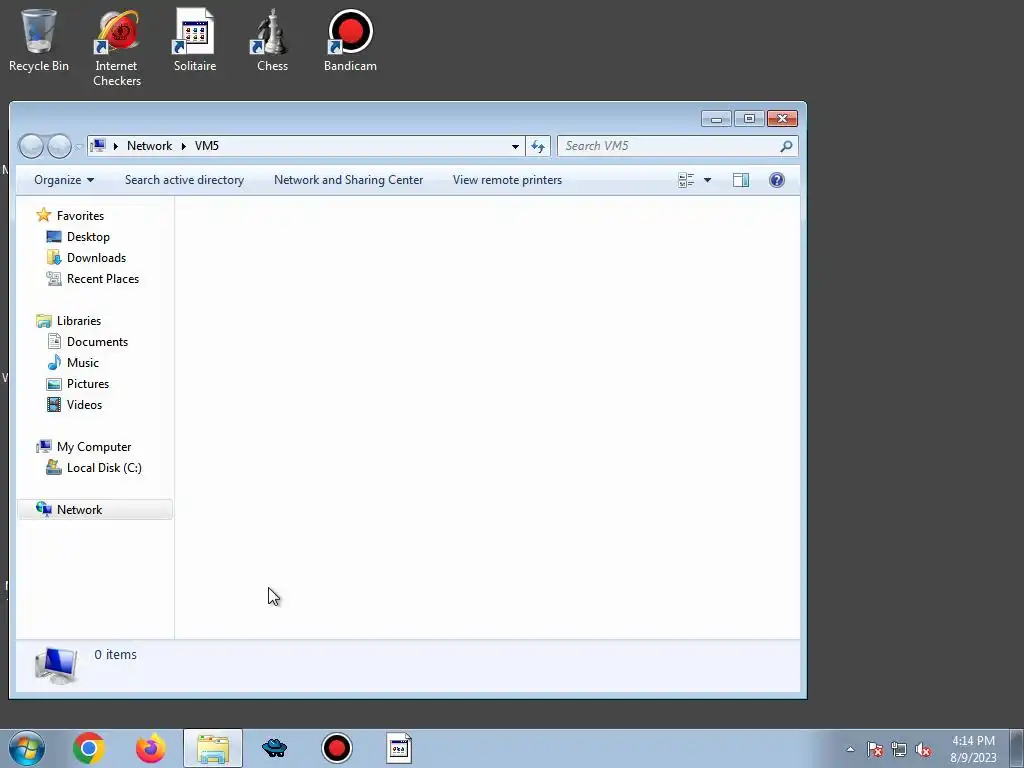Viewport: 1024px width, 768px height.
Task: Click the Change your view icon
Action: (x=686, y=180)
